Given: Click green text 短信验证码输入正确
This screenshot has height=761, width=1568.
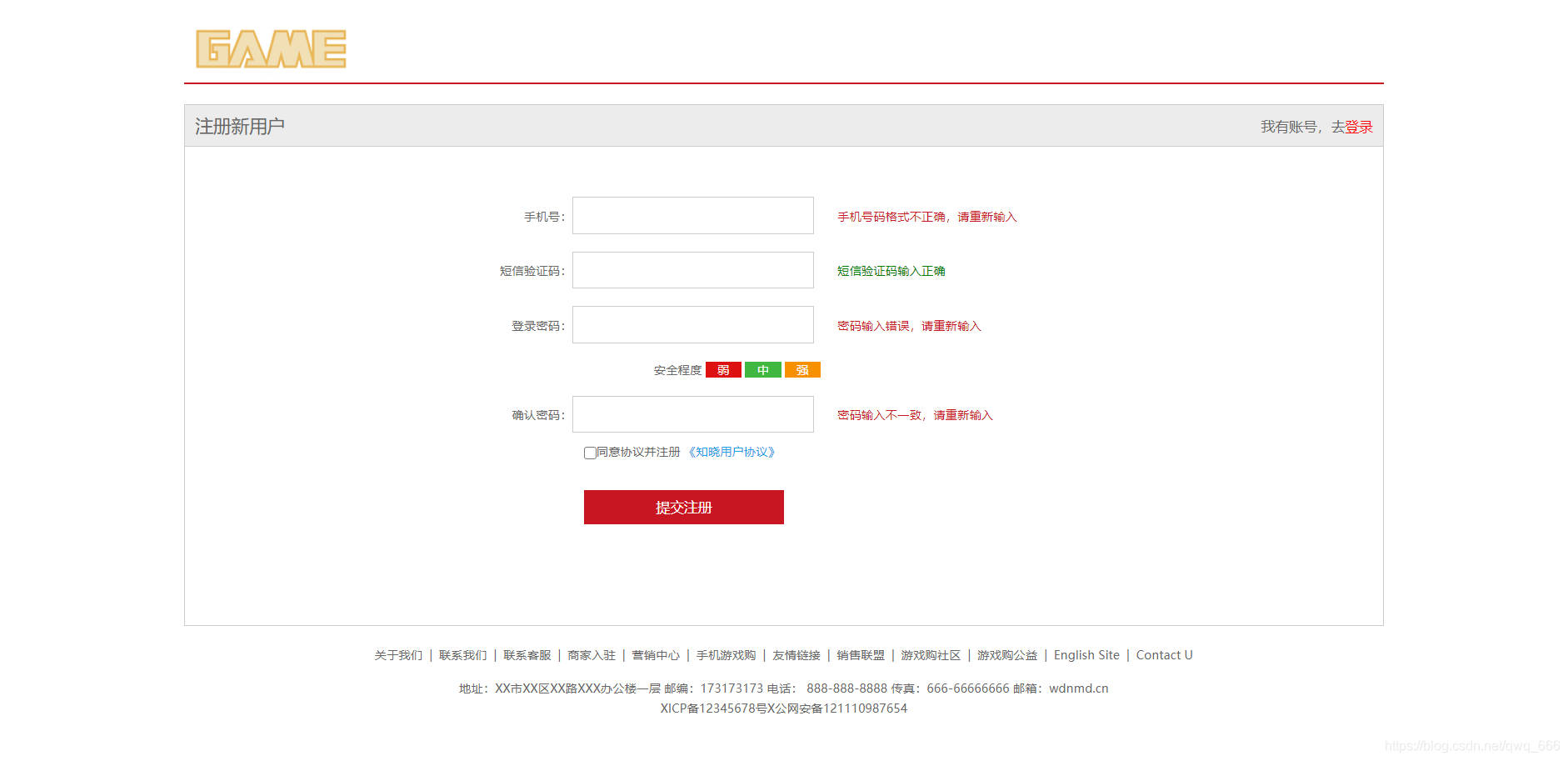Looking at the screenshot, I should click(891, 271).
